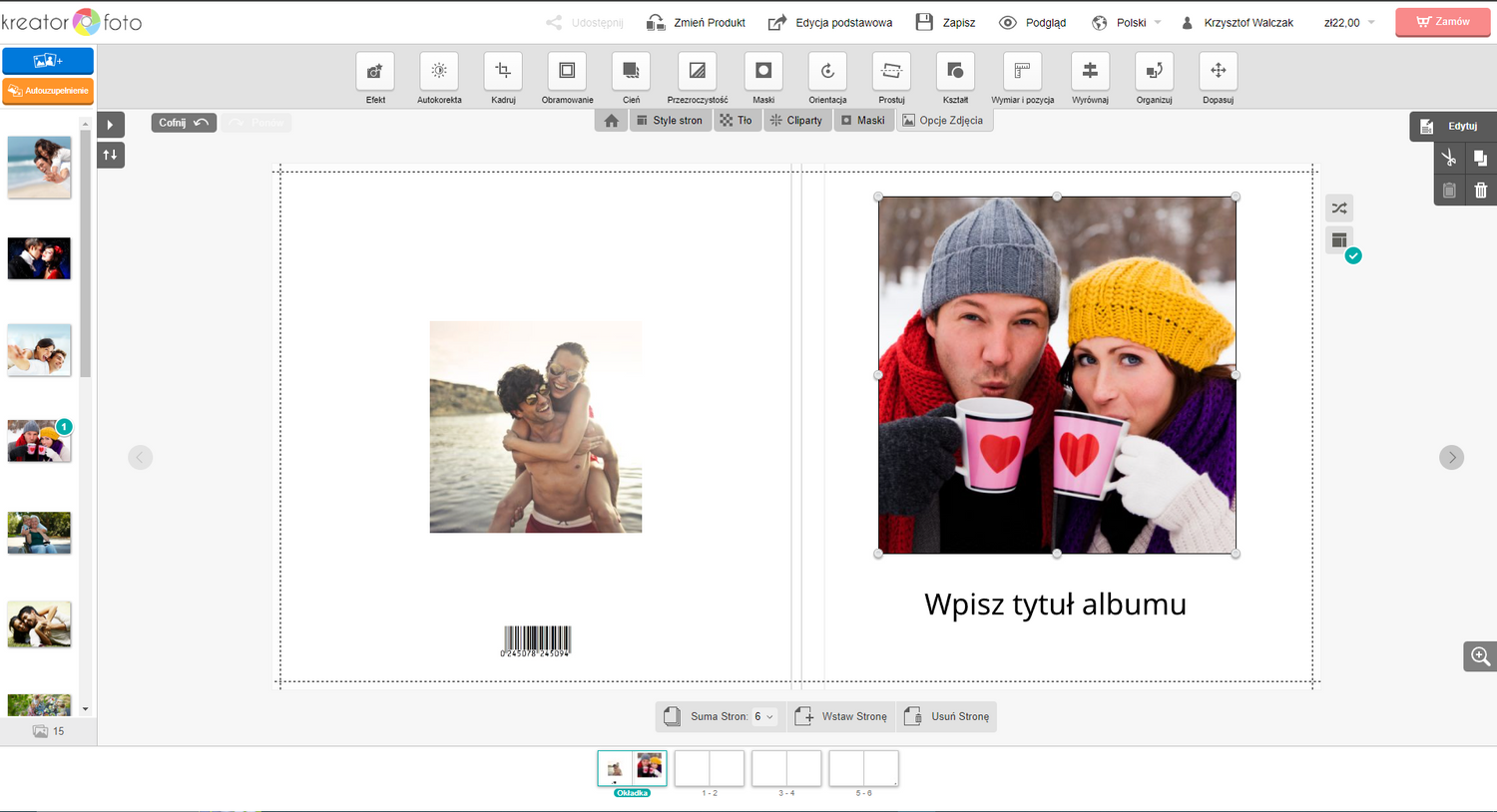Click the winter couple photo on the canvas
This screenshot has height=812, width=1497.
pyautogui.click(x=1057, y=375)
